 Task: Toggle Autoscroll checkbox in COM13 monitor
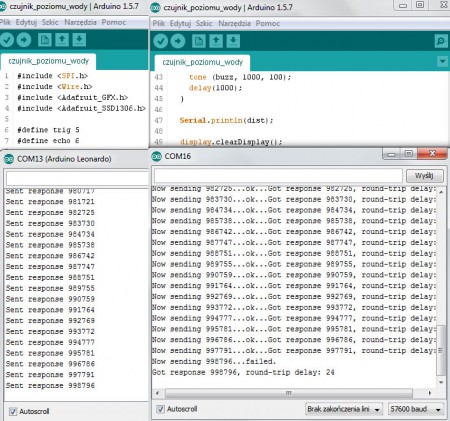(x=13, y=411)
